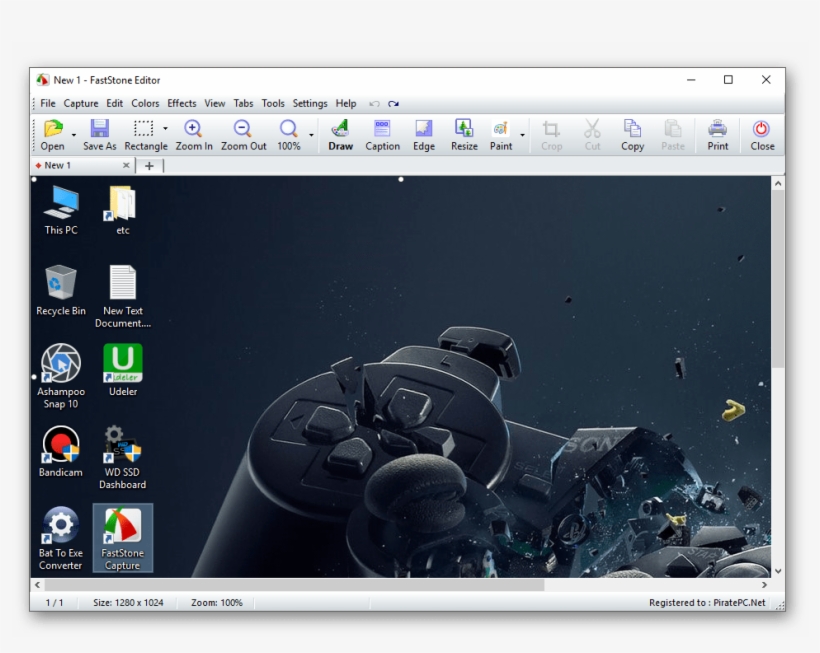This screenshot has height=653, width=820.
Task: Close the New 1 tab
Action: point(126,165)
